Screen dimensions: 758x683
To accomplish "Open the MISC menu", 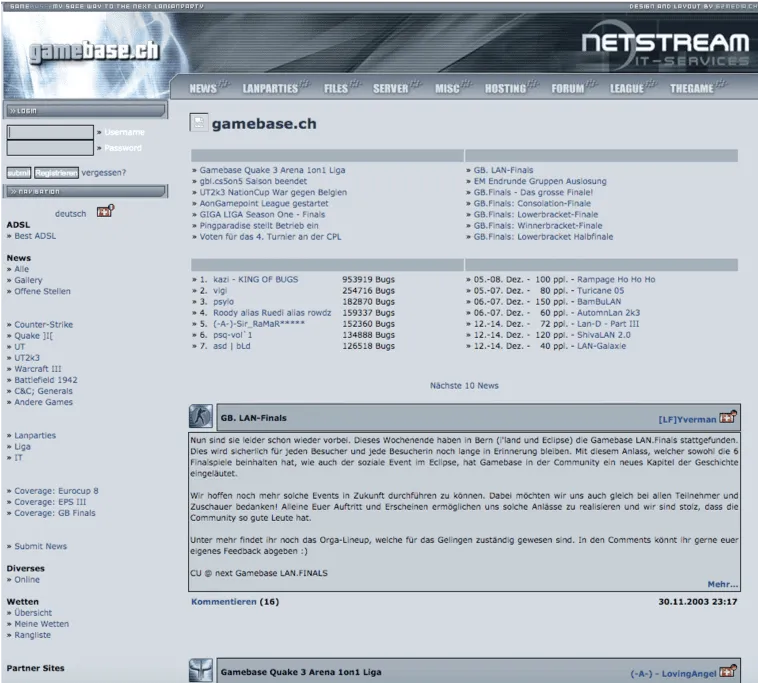I will [447, 88].
